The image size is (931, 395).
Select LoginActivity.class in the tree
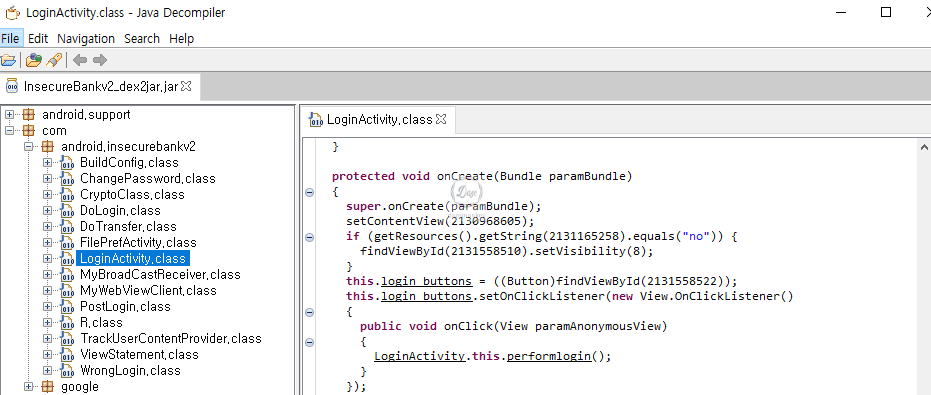pyautogui.click(x=133, y=259)
